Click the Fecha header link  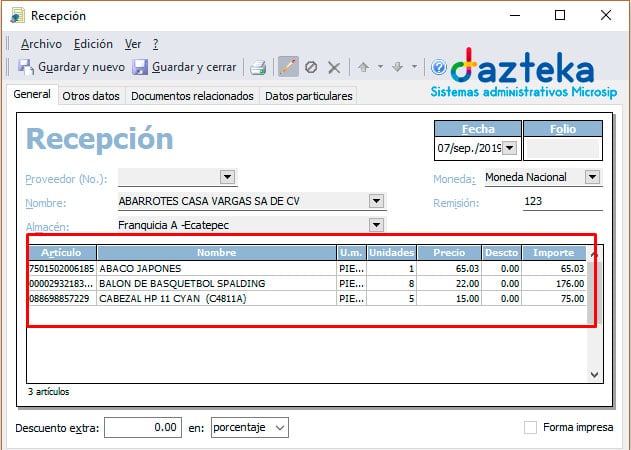click(478, 129)
